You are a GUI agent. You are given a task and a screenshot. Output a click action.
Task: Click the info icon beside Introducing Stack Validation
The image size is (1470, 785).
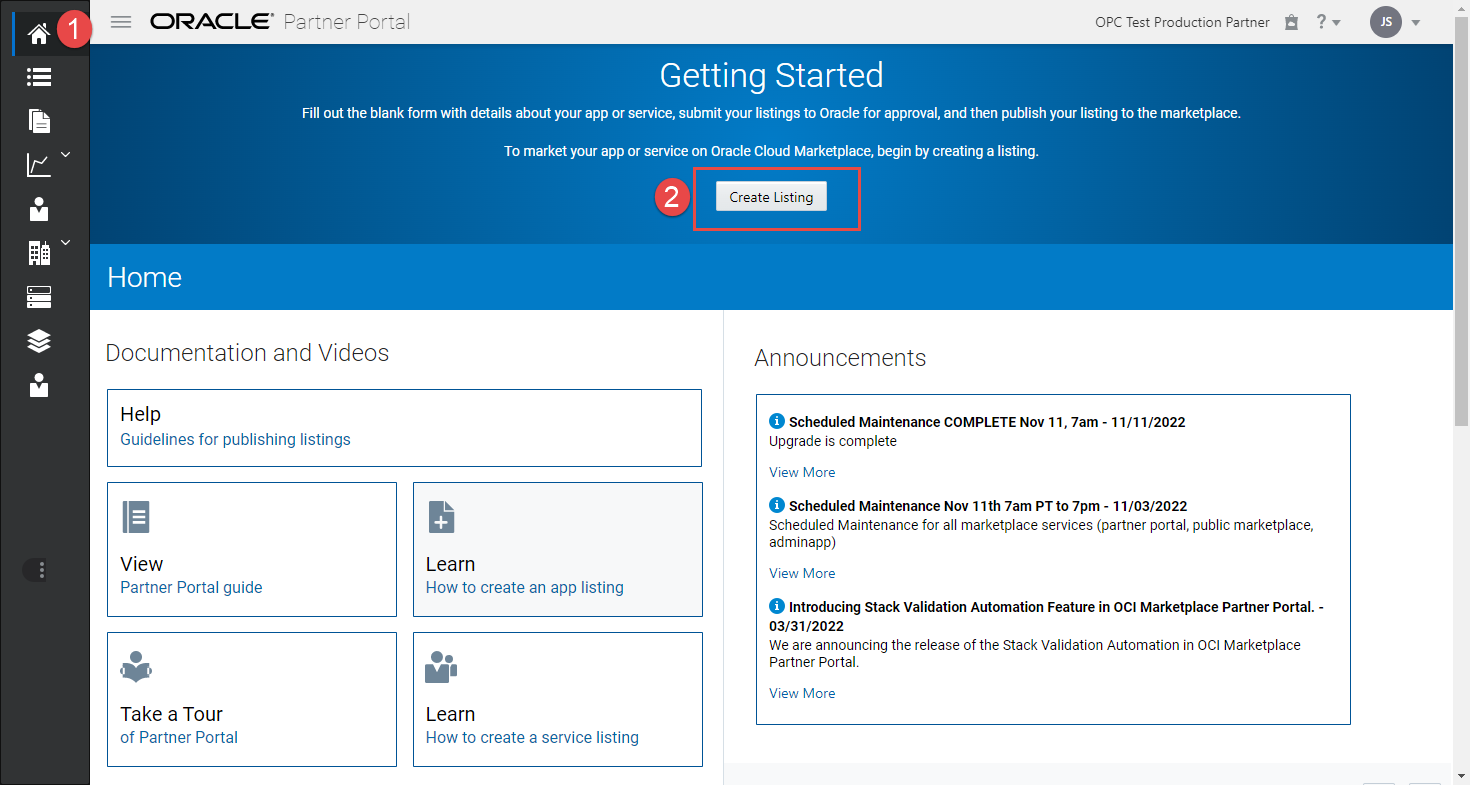777,606
